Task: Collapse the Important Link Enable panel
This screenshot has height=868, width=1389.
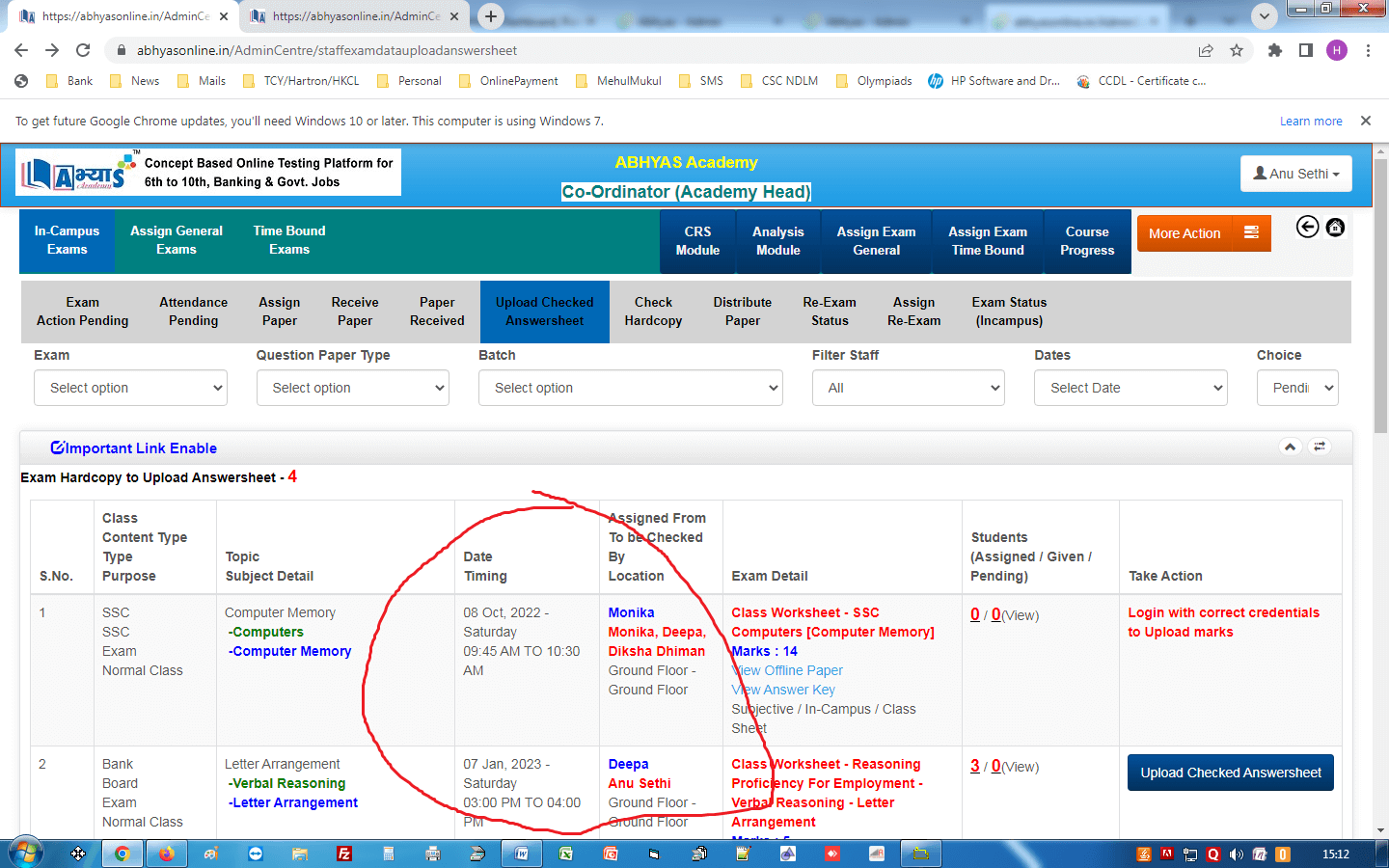Action: point(1290,447)
